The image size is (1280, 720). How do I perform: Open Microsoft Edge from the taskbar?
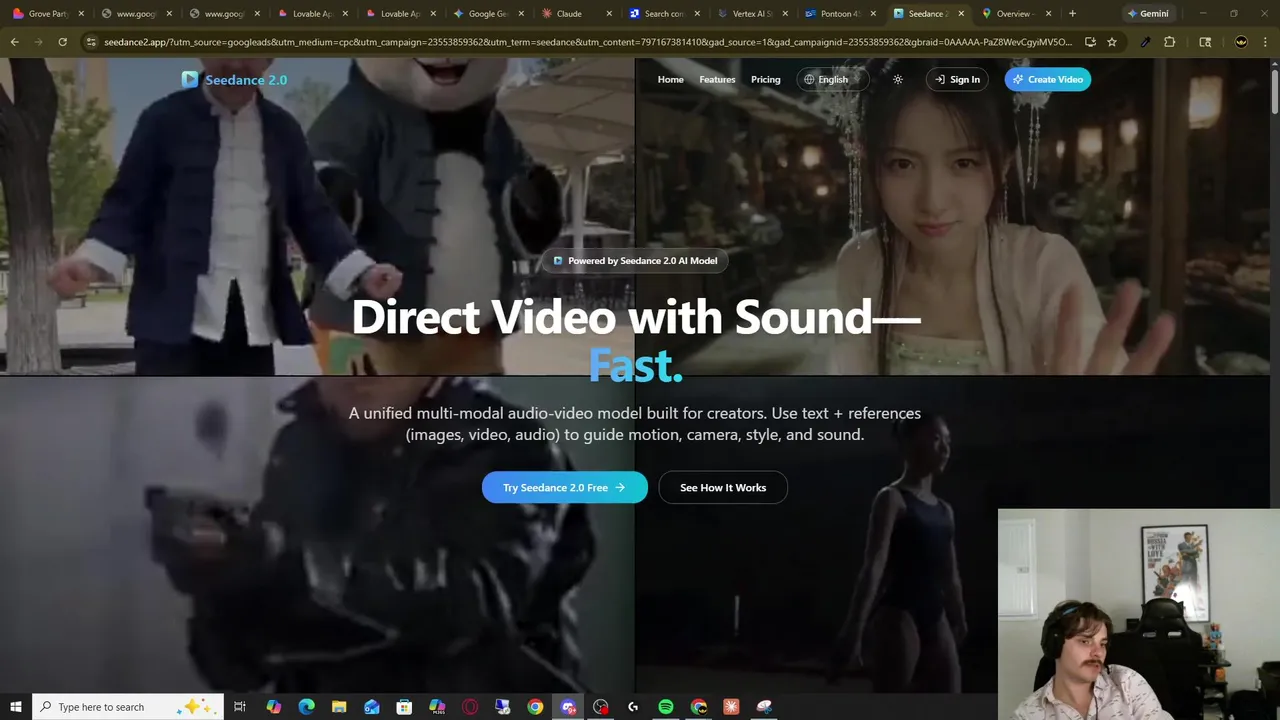(x=306, y=707)
